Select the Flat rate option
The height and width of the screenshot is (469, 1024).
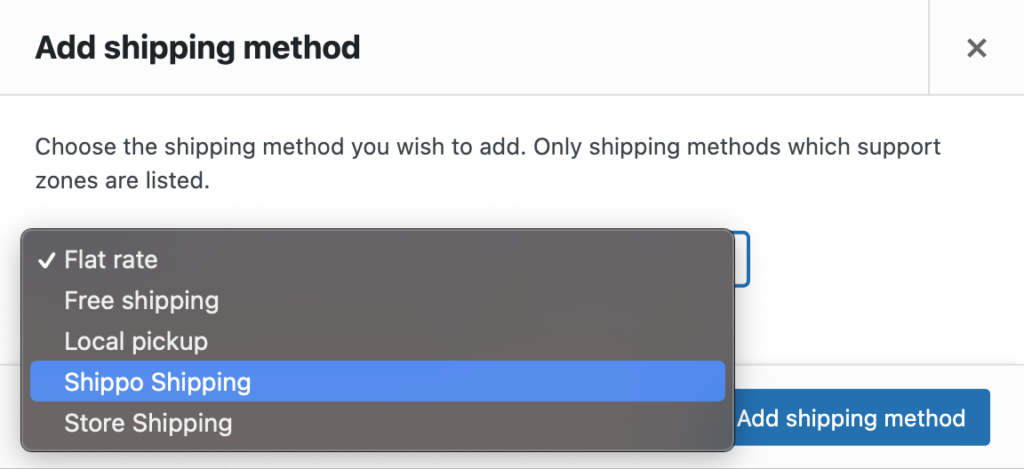[111, 260]
